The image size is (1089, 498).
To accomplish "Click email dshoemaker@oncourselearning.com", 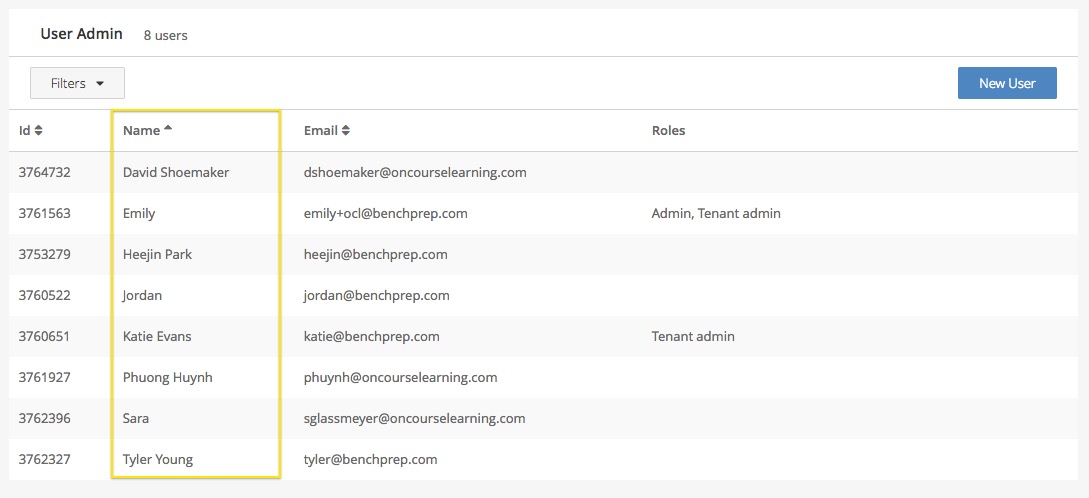I will click(415, 172).
